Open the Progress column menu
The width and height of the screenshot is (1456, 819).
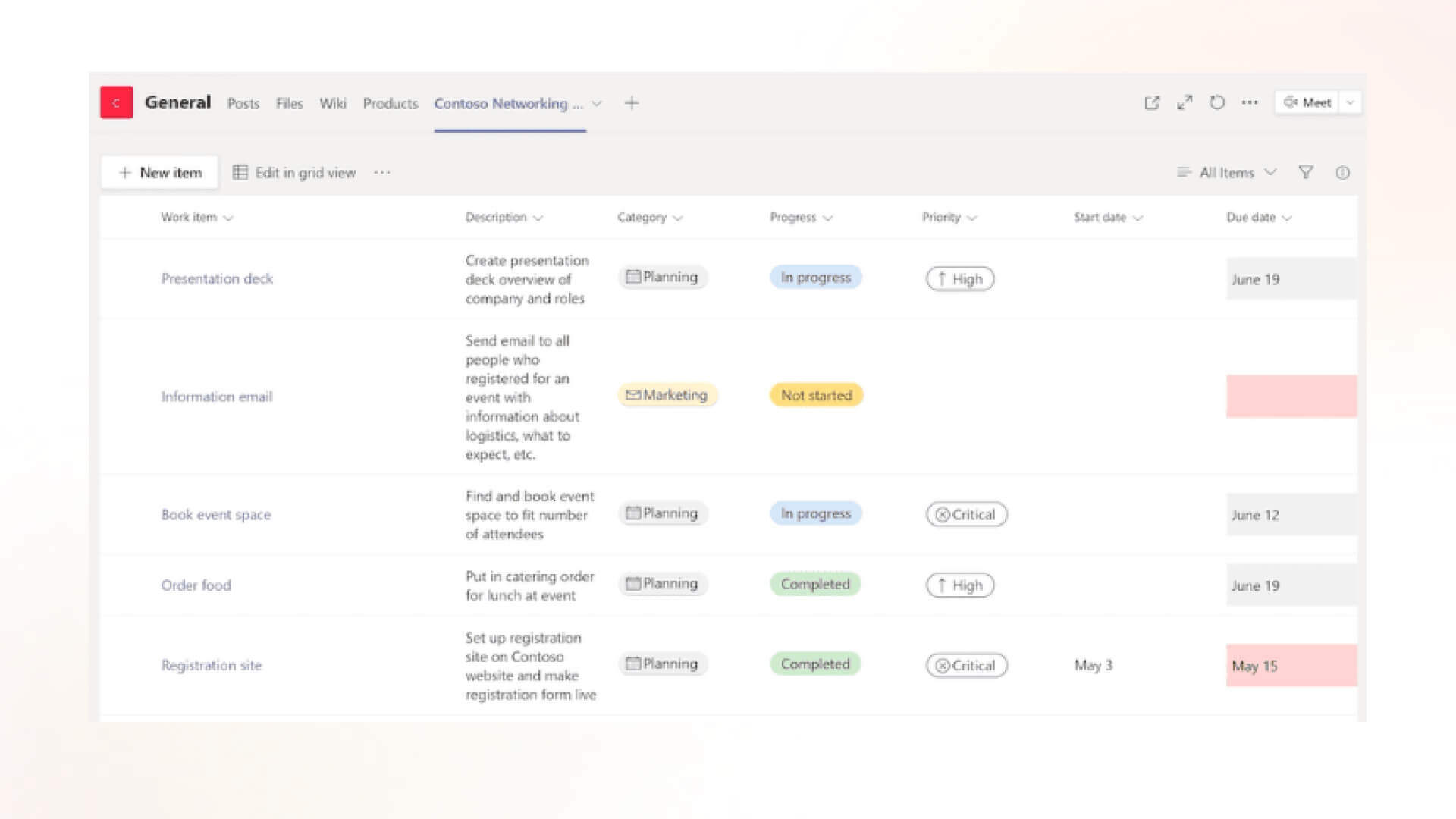click(x=802, y=218)
